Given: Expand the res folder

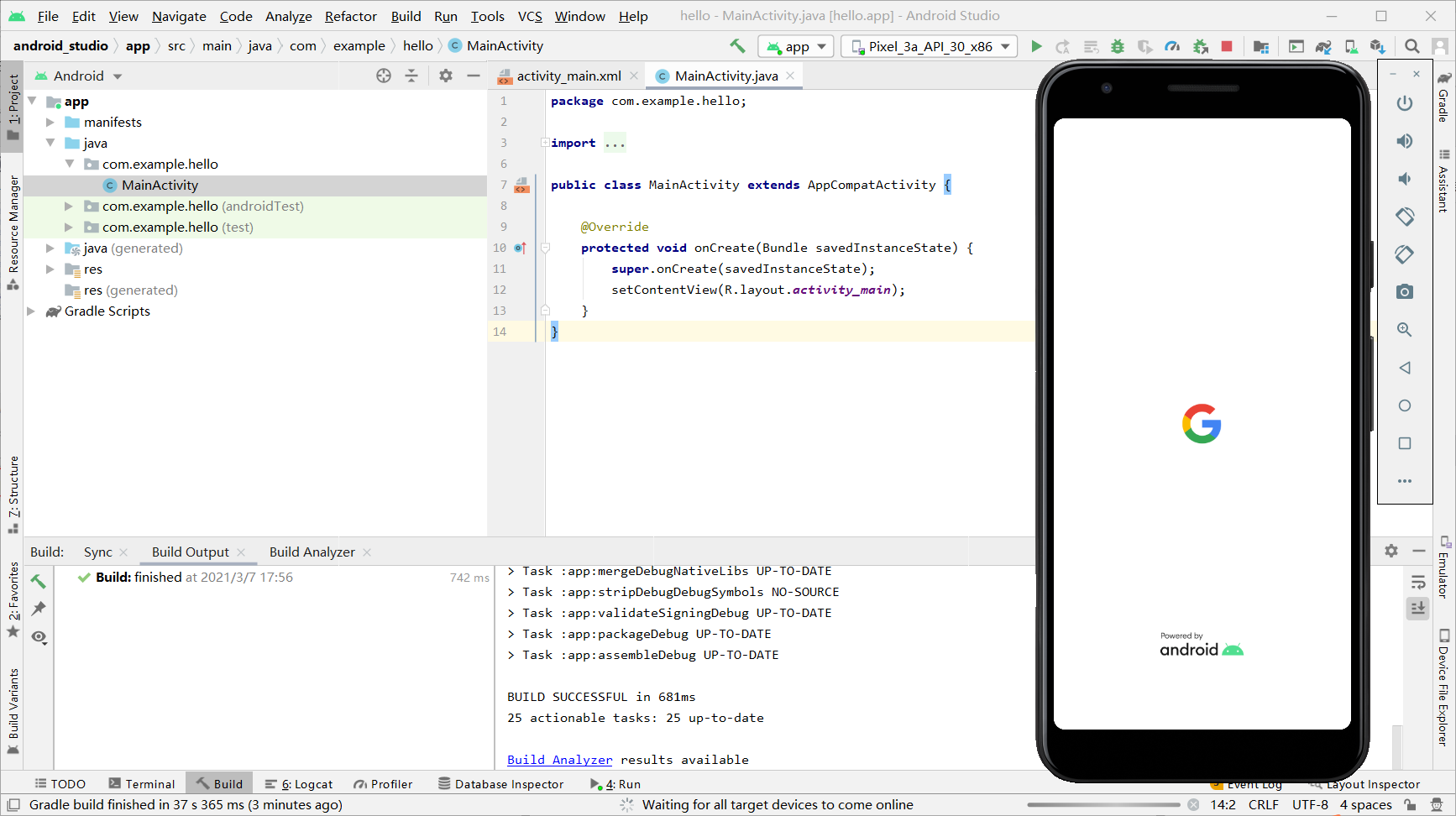Looking at the screenshot, I should point(50,269).
